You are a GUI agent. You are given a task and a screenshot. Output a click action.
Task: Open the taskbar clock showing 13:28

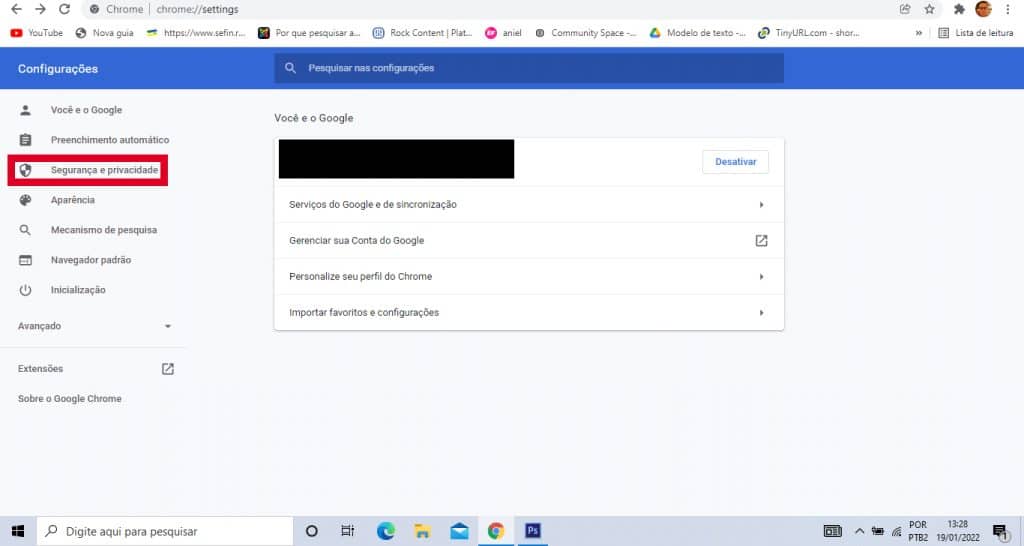[x=957, y=531]
